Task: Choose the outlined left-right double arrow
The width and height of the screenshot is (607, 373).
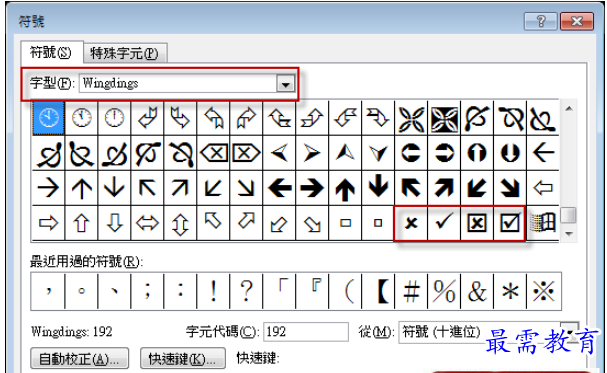Action: pyautogui.click(x=147, y=223)
